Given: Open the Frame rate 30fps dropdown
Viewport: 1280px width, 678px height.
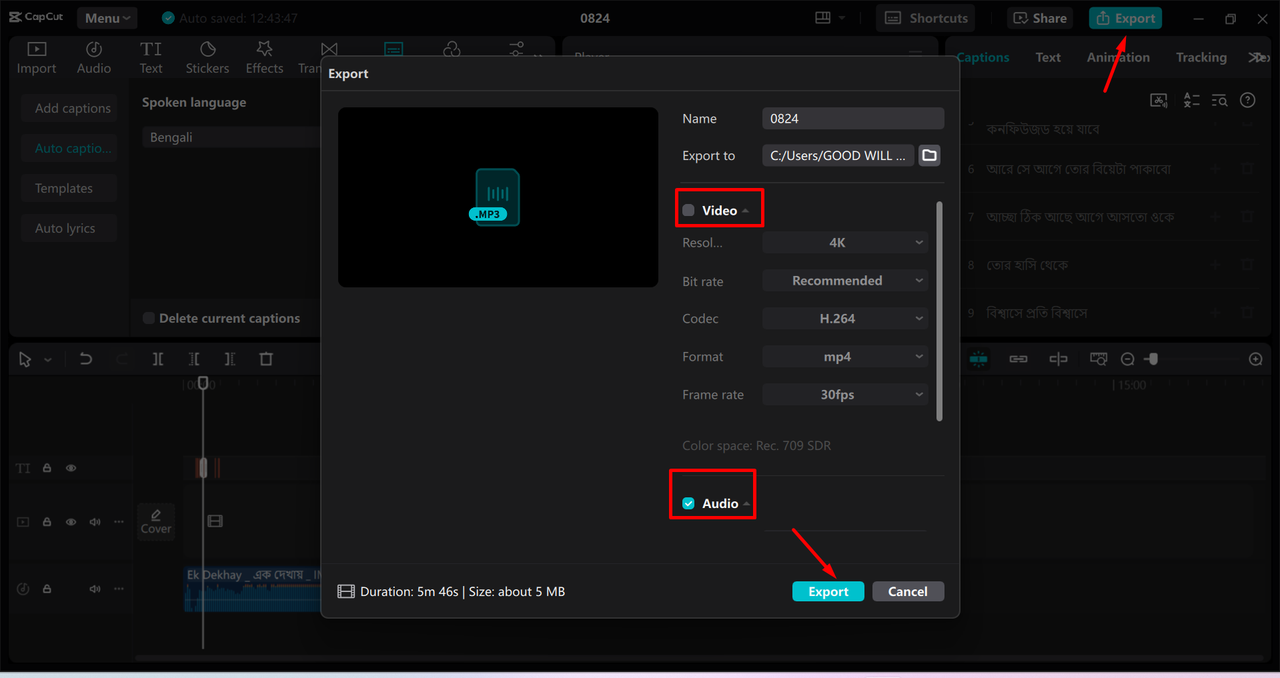Looking at the screenshot, I should pos(845,394).
